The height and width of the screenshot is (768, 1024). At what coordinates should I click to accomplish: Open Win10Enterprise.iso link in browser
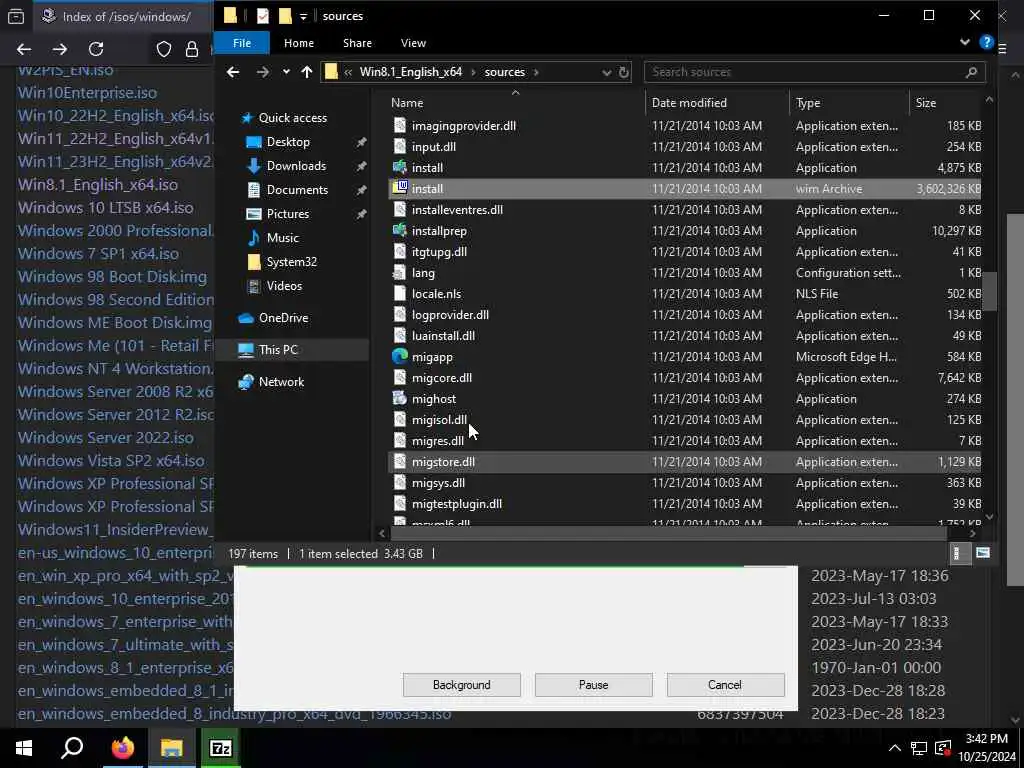(88, 93)
